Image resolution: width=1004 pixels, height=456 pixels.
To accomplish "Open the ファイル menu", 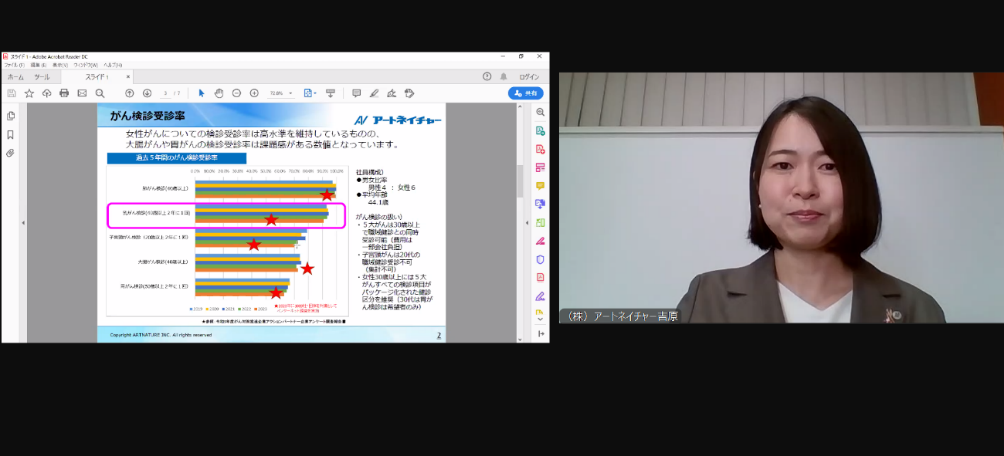I will 13,65.
